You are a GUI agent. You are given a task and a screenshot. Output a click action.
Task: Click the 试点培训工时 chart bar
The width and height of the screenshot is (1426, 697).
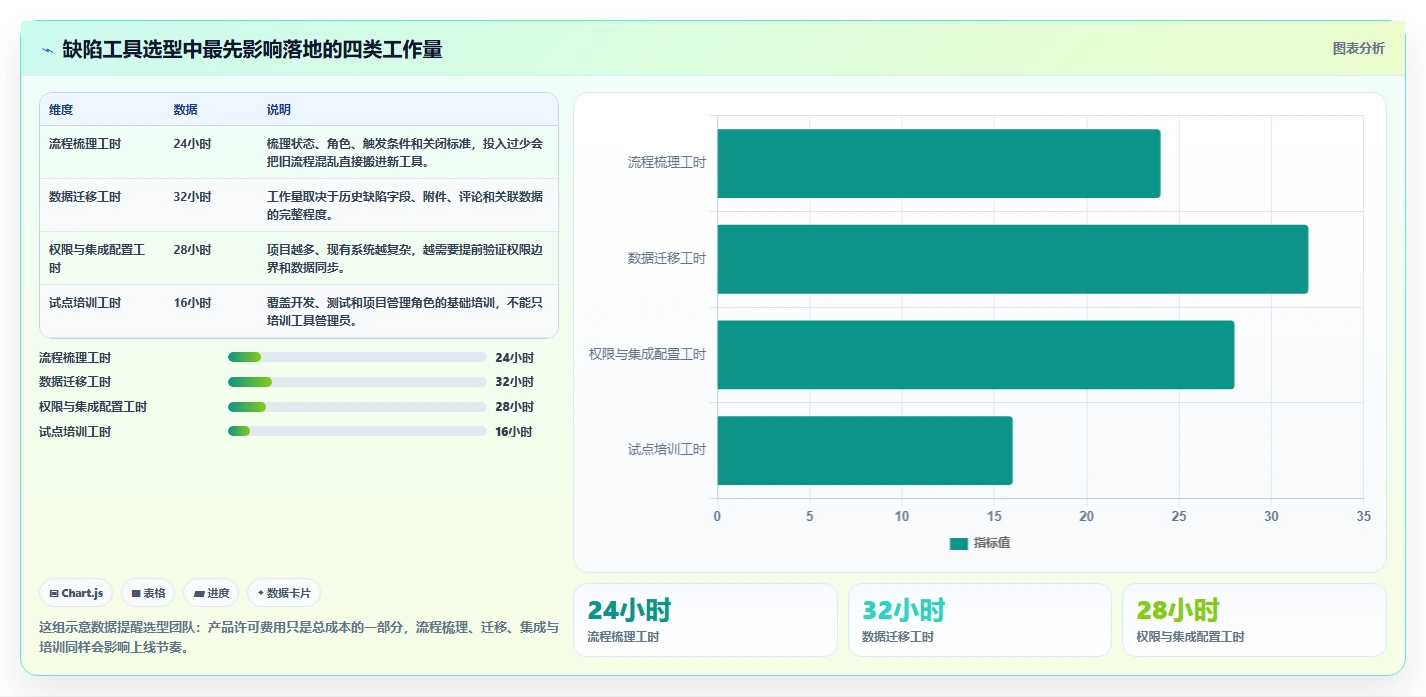click(x=865, y=451)
